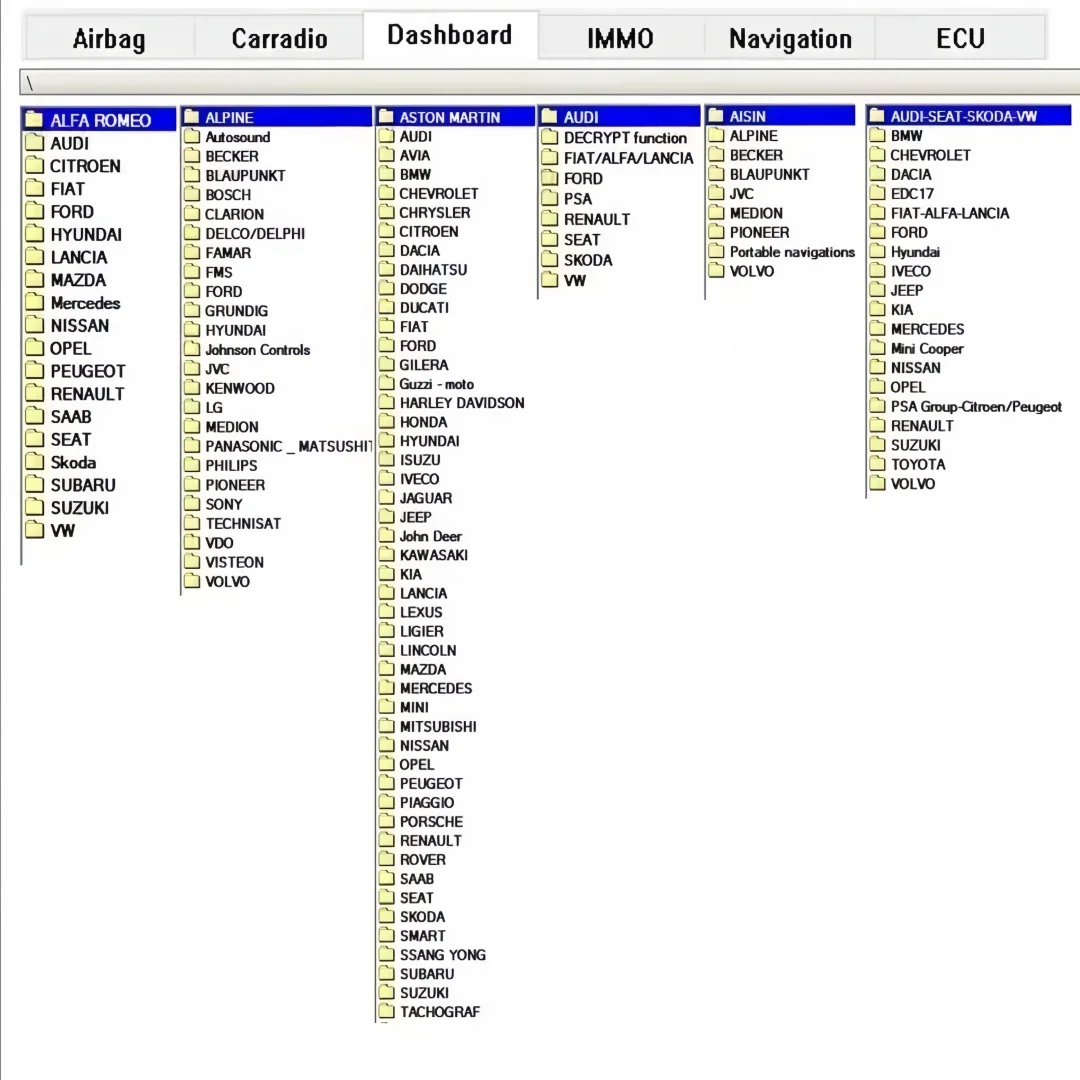Image resolution: width=1080 pixels, height=1080 pixels.
Task: Switch to the Airbag tab
Action: [110, 38]
